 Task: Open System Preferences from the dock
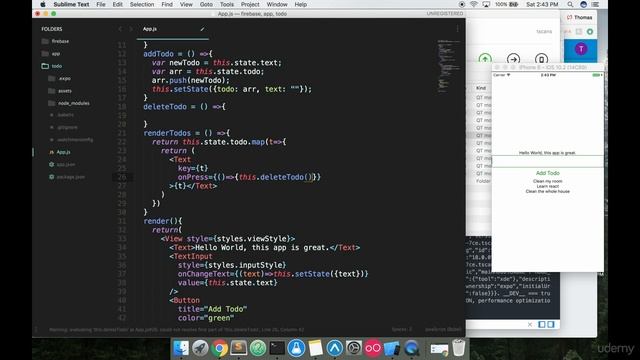pyautogui.click(x=354, y=348)
